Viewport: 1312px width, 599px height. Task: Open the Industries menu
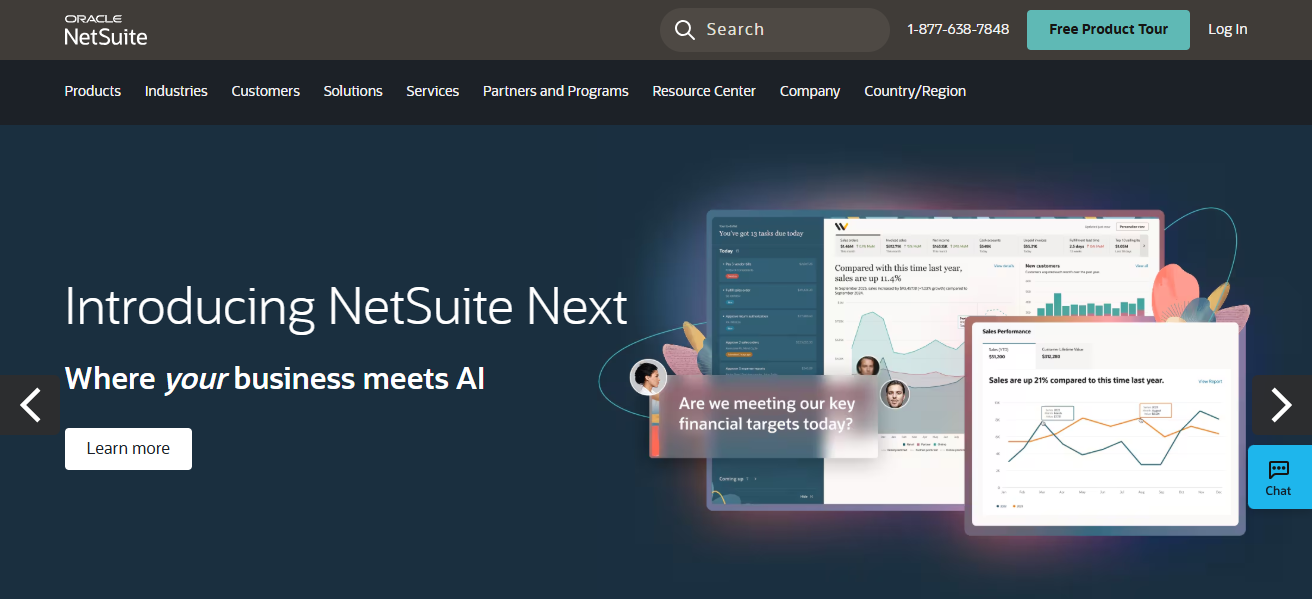tap(176, 91)
